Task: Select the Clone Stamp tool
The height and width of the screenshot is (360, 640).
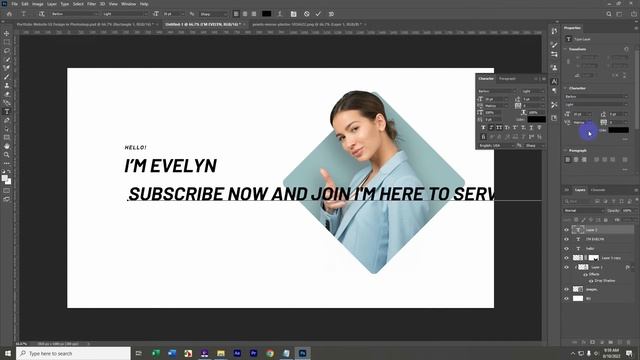Action: tap(7, 85)
